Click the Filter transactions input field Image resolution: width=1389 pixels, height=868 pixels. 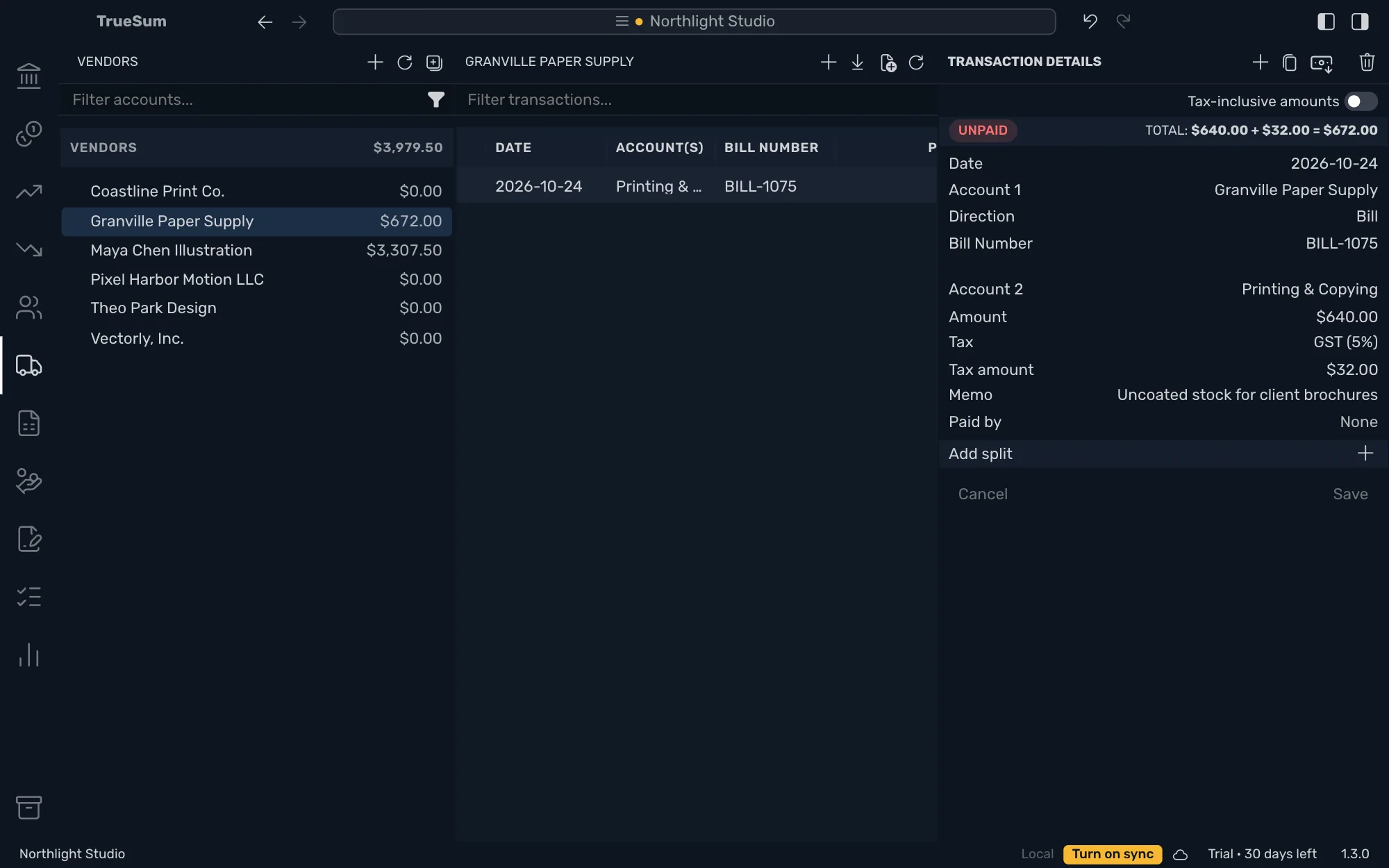coord(698,100)
